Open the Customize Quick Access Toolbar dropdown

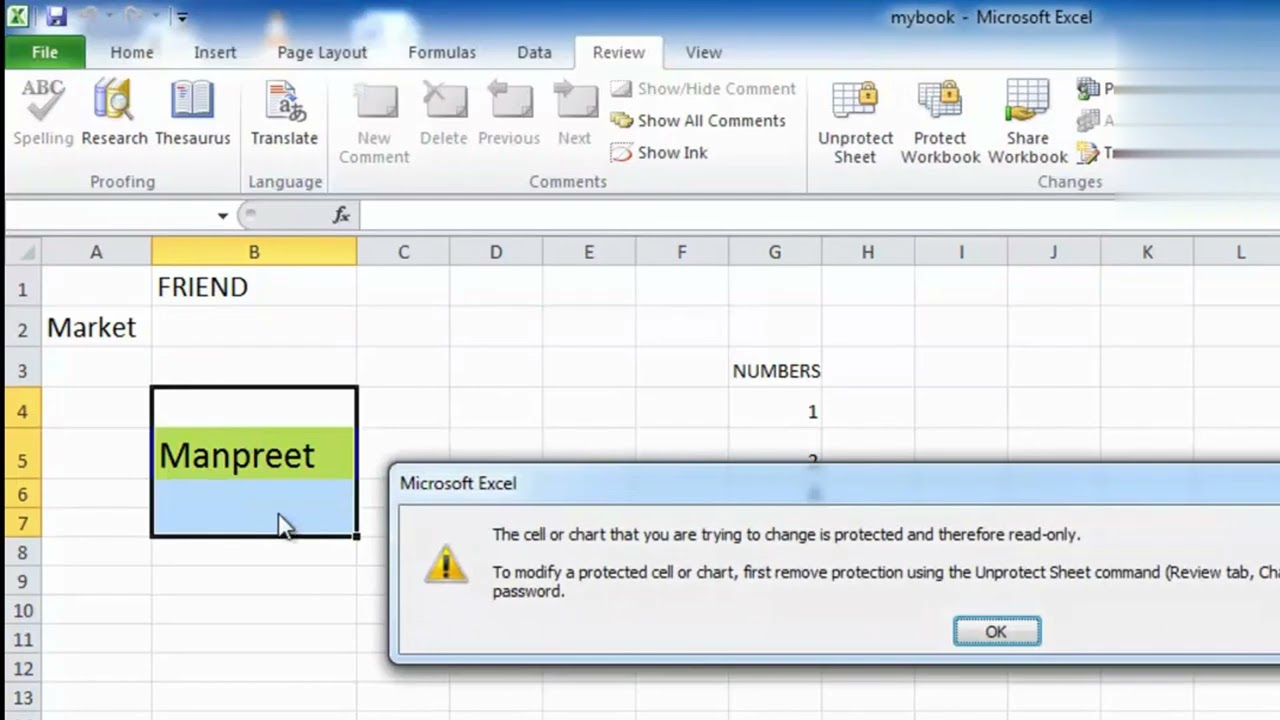(x=182, y=17)
